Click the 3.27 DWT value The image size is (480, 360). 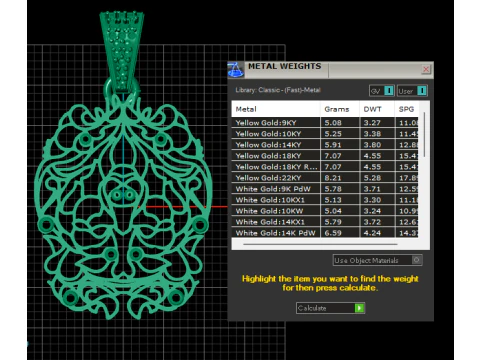click(372, 123)
